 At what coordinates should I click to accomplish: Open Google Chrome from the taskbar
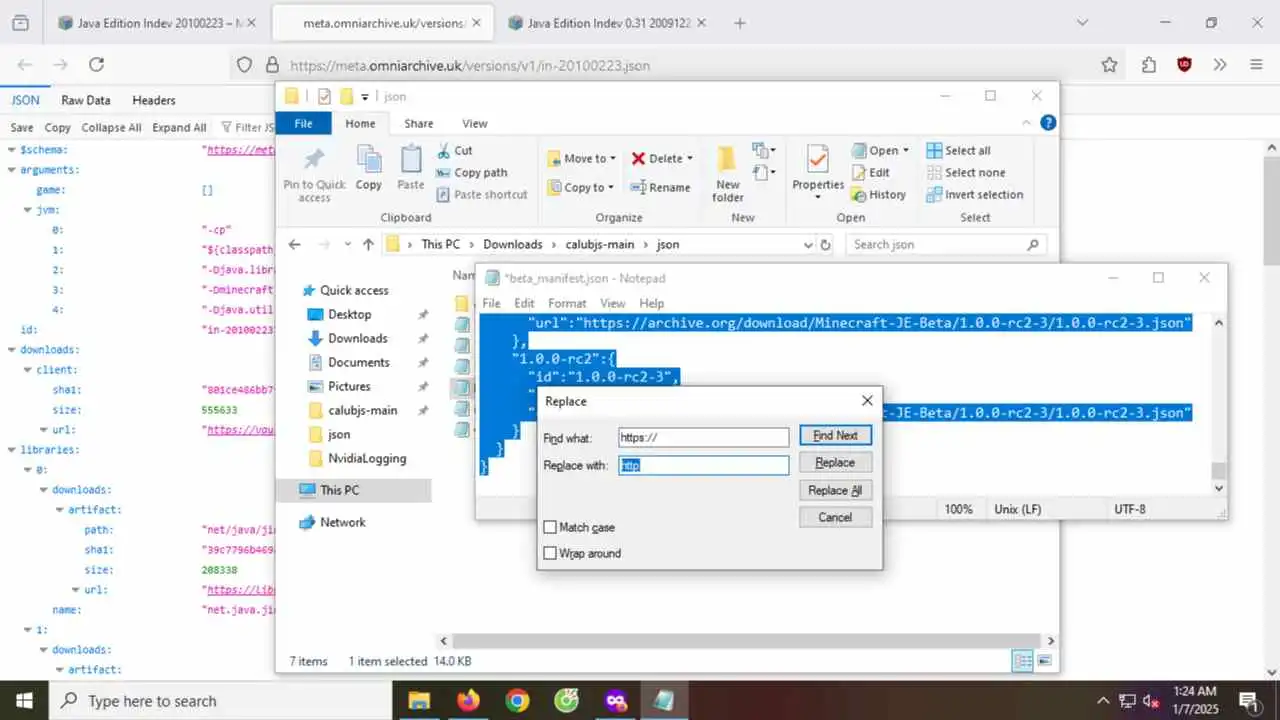click(x=517, y=700)
